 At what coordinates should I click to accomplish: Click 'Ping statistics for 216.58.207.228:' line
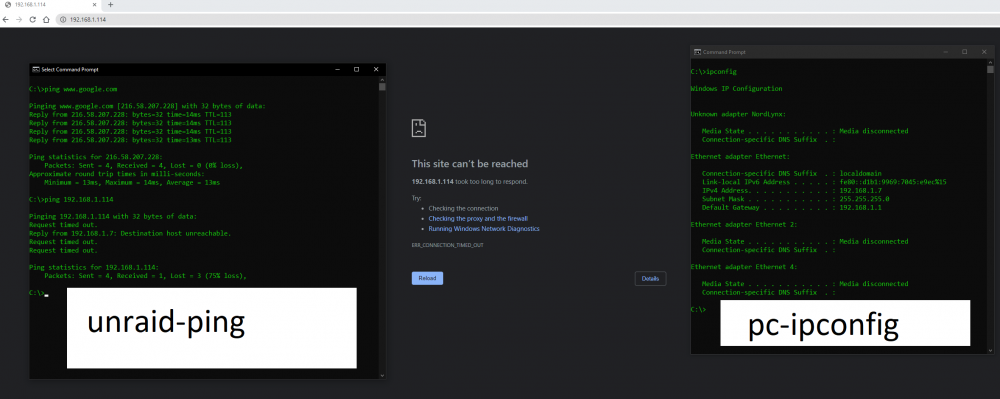[96, 157]
